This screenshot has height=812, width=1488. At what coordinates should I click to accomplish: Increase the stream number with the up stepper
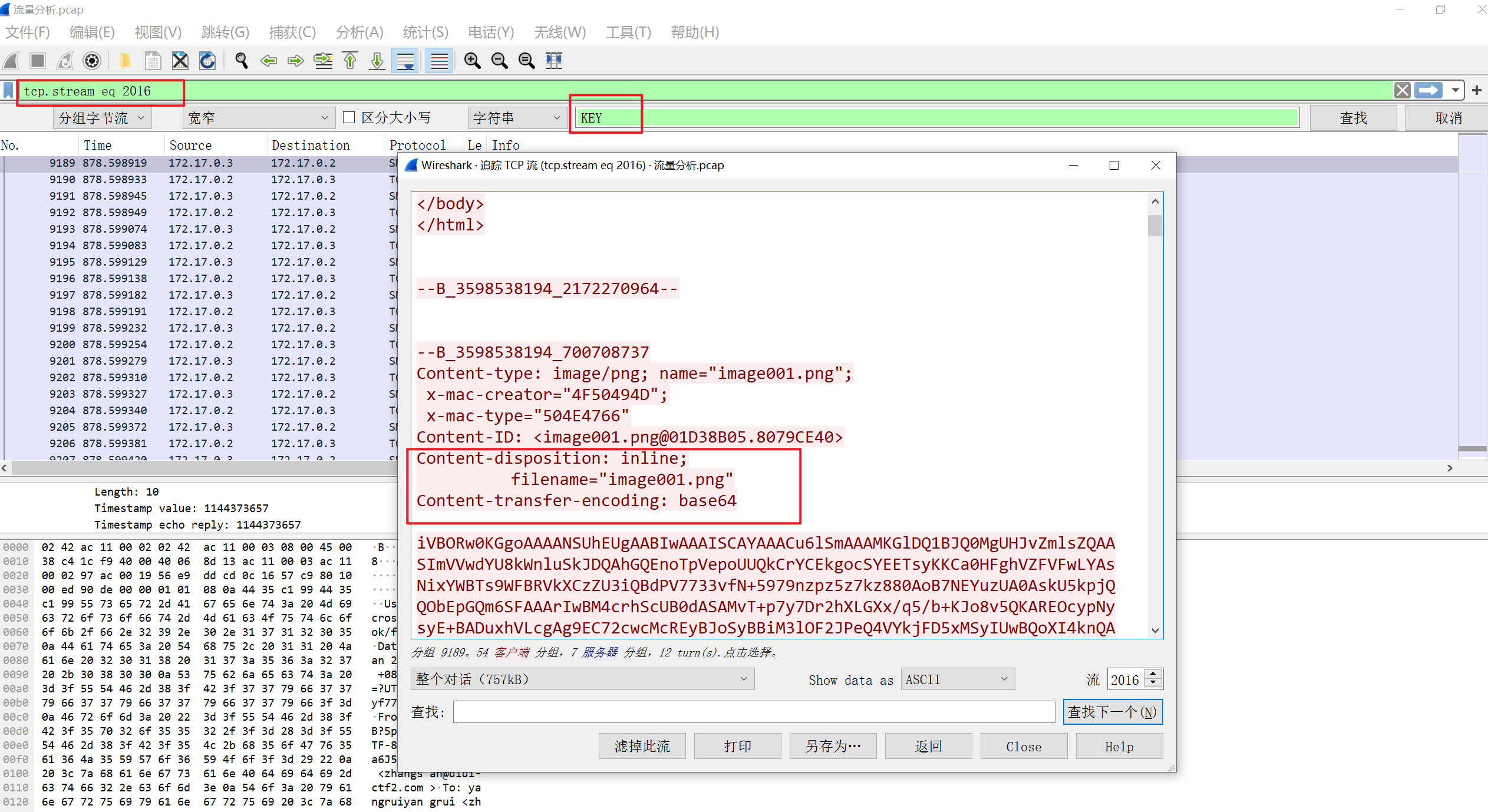pyautogui.click(x=1154, y=674)
